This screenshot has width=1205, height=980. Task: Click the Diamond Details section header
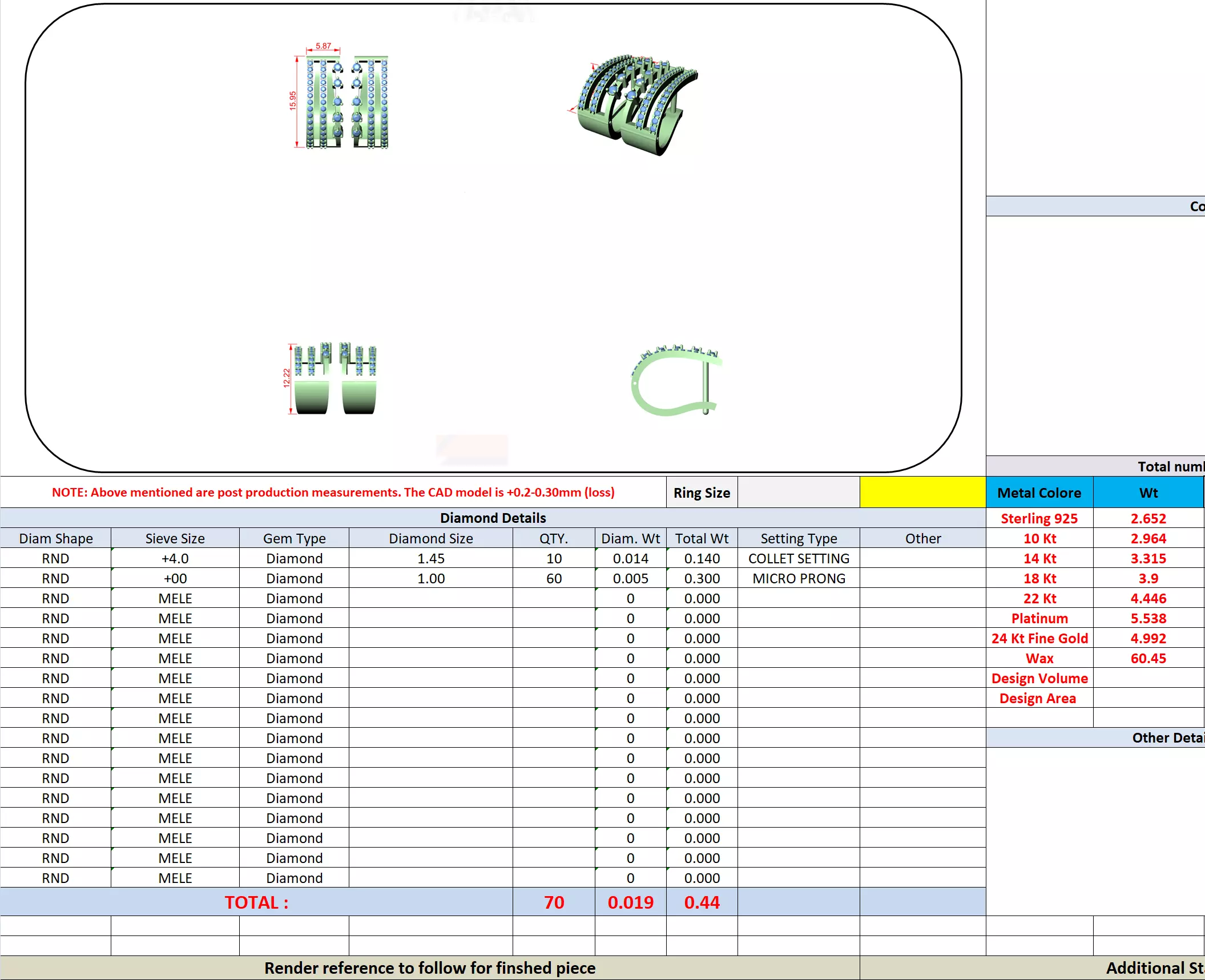coord(493,518)
